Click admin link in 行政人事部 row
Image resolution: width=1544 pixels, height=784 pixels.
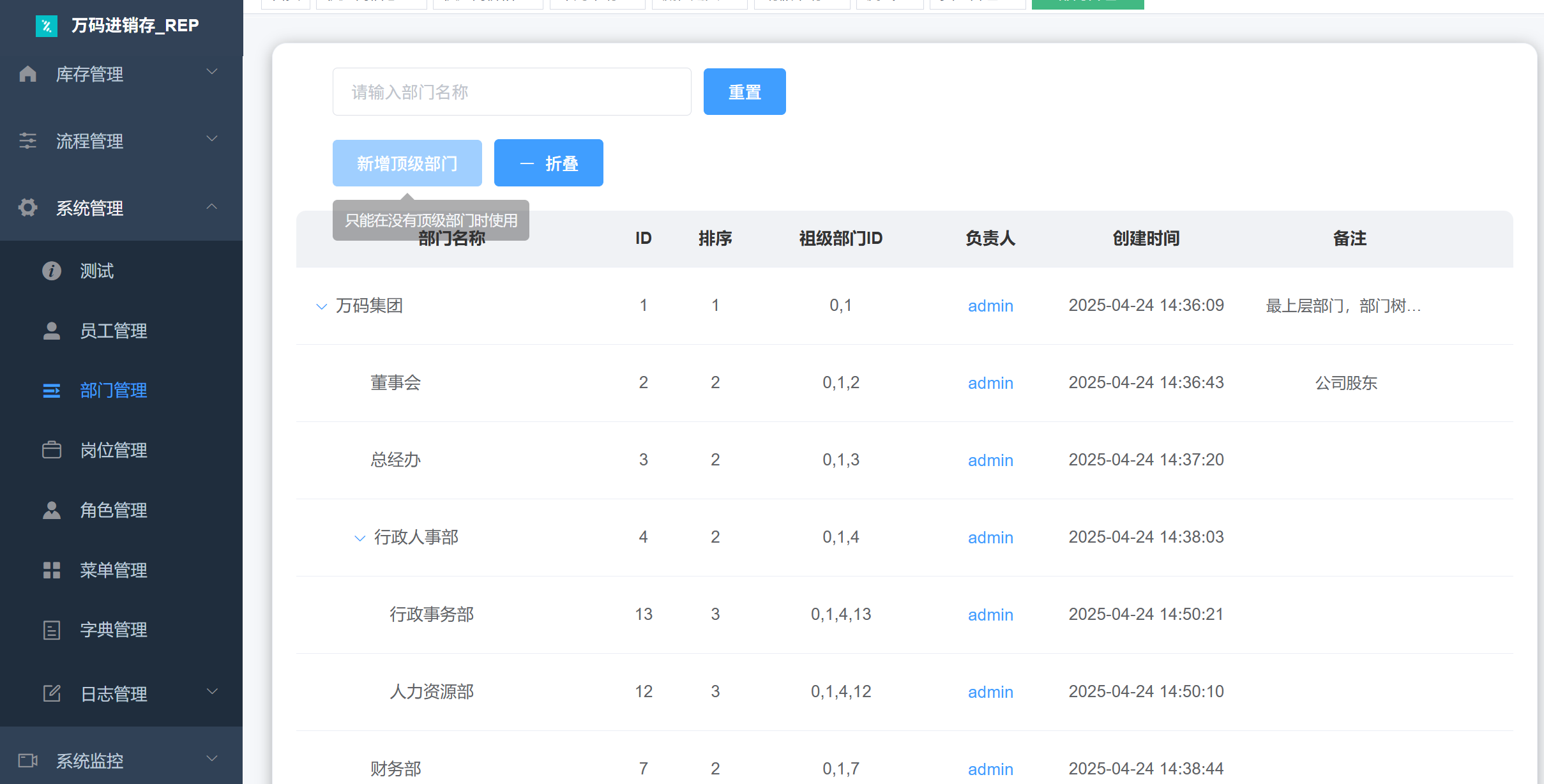(x=990, y=538)
